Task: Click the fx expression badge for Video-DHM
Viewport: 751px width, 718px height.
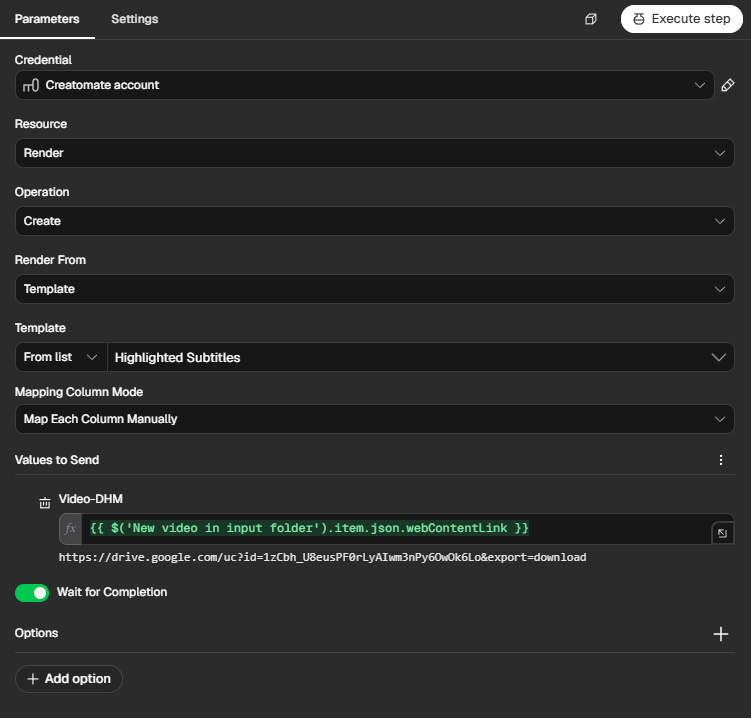Action: (70, 529)
